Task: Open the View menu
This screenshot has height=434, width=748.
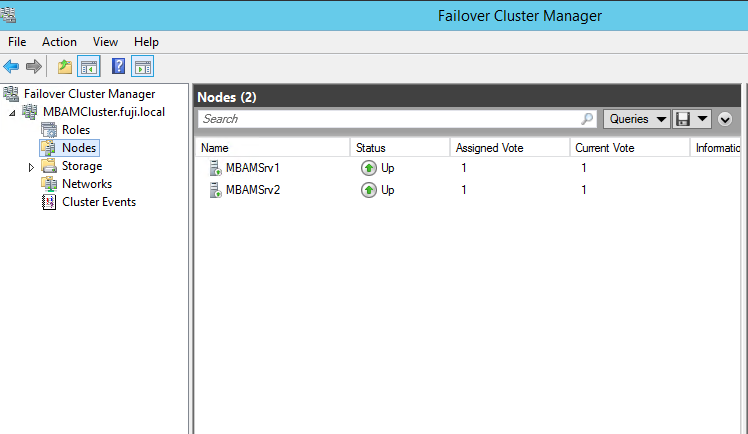Action: 105,42
